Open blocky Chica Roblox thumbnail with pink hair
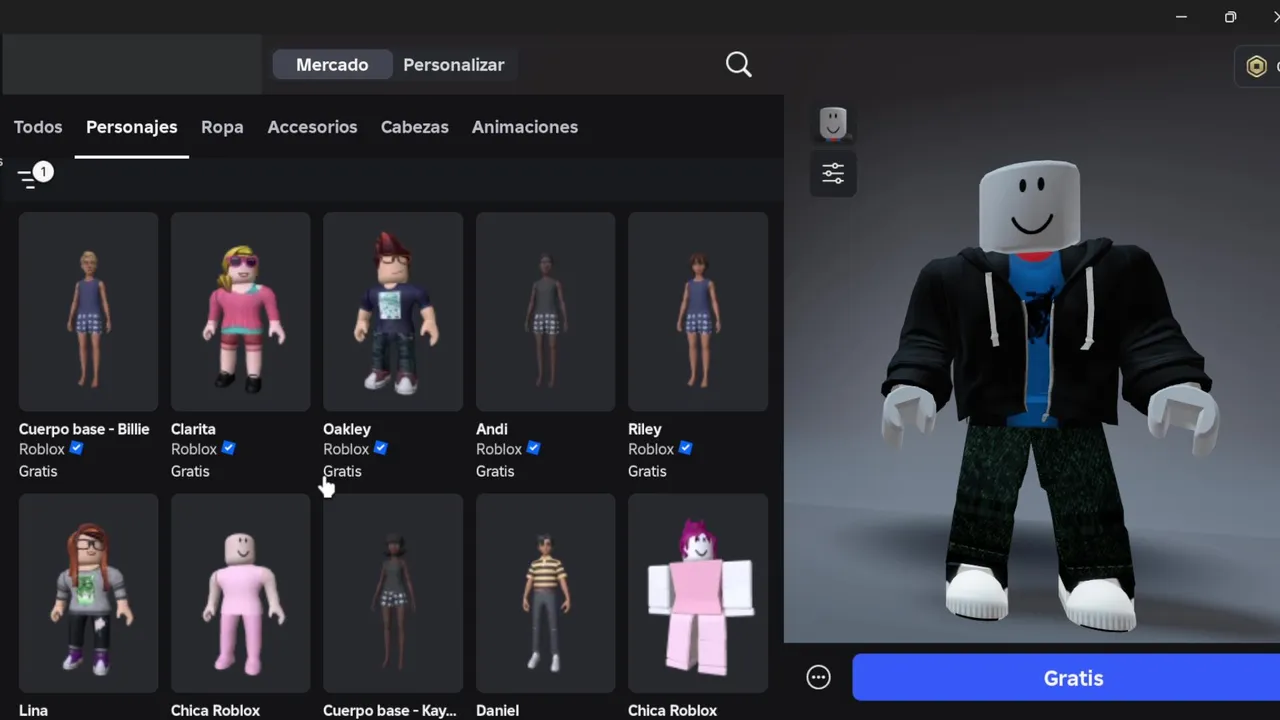 point(698,593)
